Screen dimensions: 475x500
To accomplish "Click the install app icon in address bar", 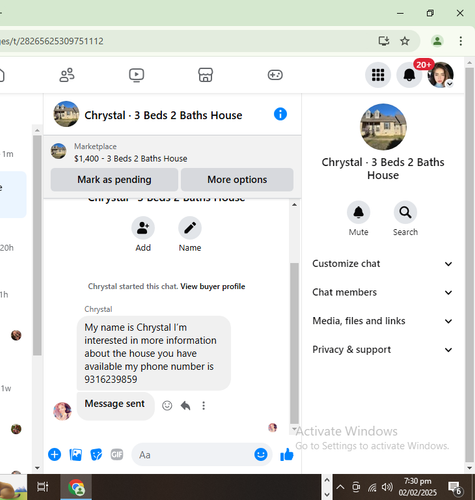I will click(x=384, y=41).
